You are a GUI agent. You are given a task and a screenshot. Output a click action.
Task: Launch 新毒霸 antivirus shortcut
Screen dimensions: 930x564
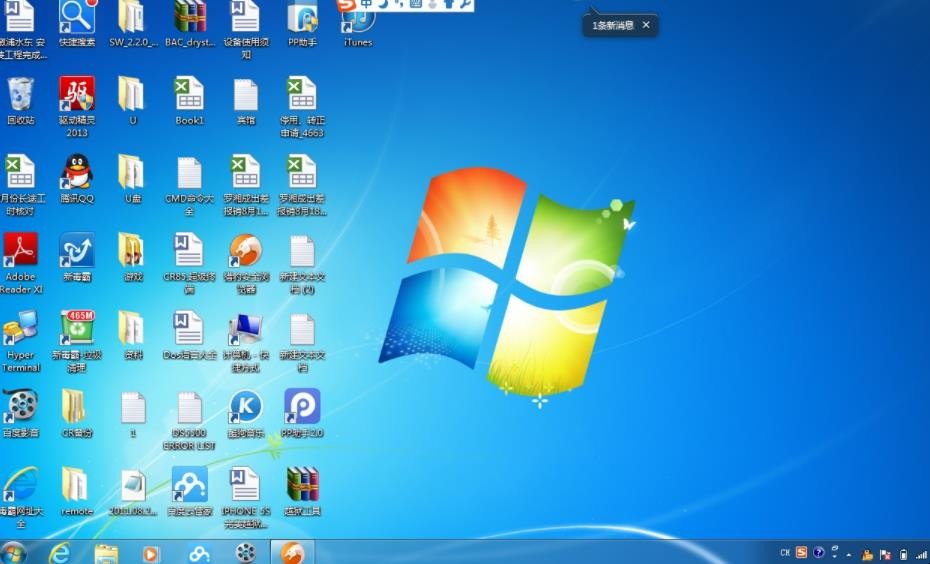(x=77, y=257)
